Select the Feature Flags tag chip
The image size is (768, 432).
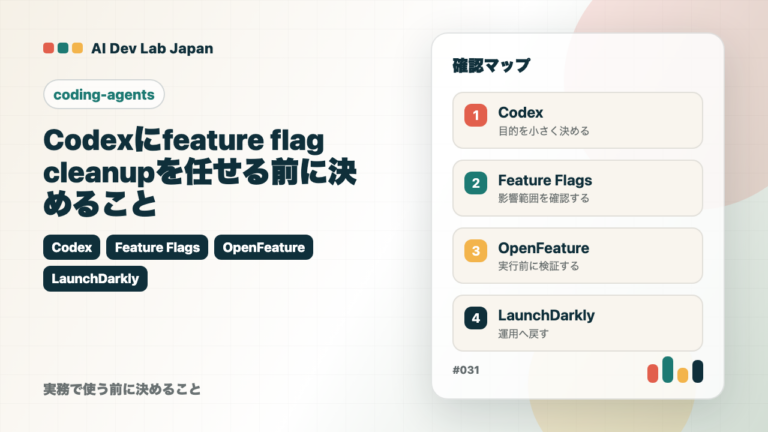click(157, 247)
